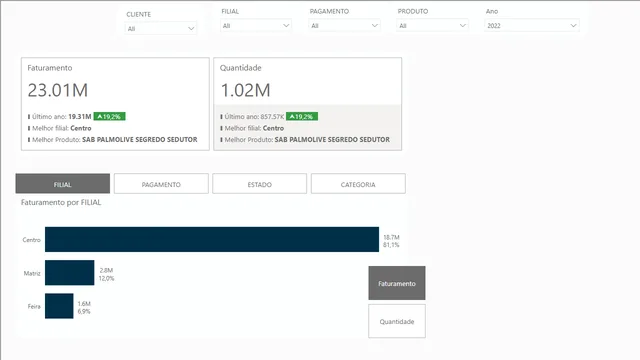Click the 2.8M label for Matriz
Screen dimensions: 640x360
(106, 270)
